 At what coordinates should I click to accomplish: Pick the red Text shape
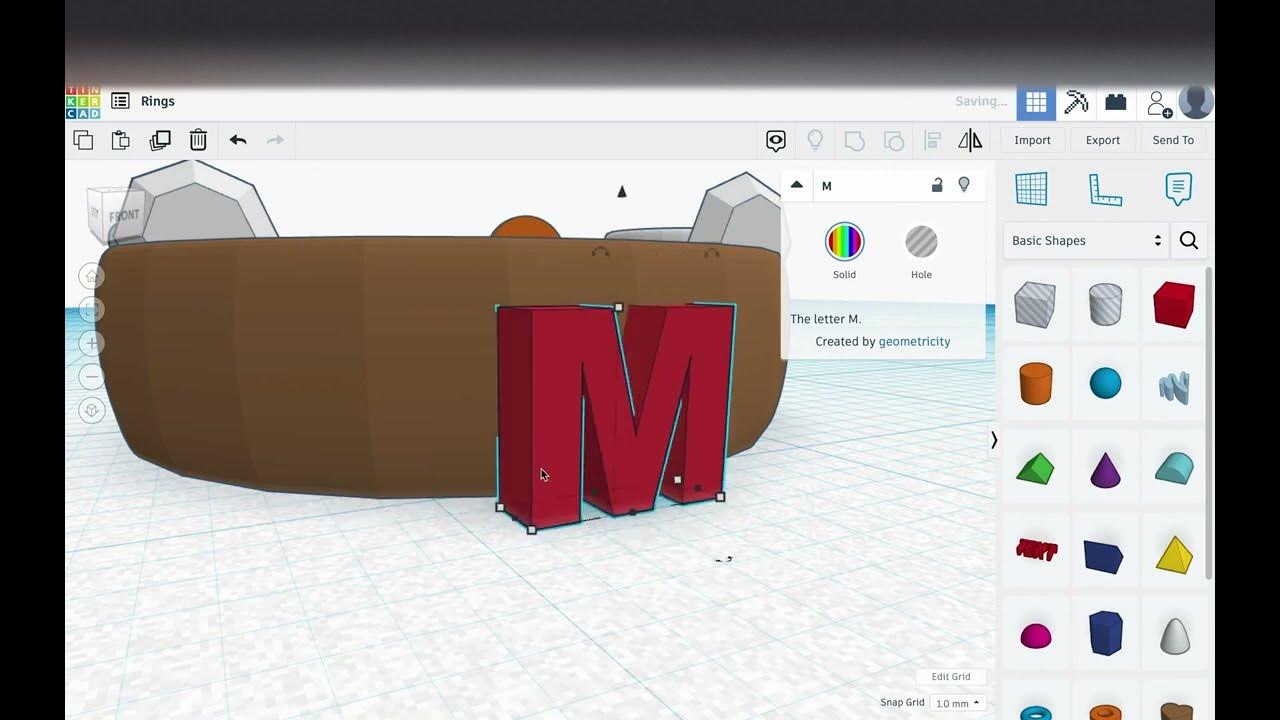click(x=1036, y=550)
